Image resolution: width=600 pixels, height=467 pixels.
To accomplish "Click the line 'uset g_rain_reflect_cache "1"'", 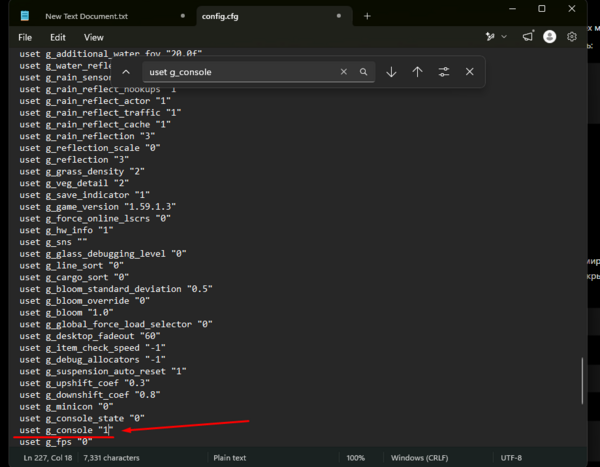I will tap(95, 124).
